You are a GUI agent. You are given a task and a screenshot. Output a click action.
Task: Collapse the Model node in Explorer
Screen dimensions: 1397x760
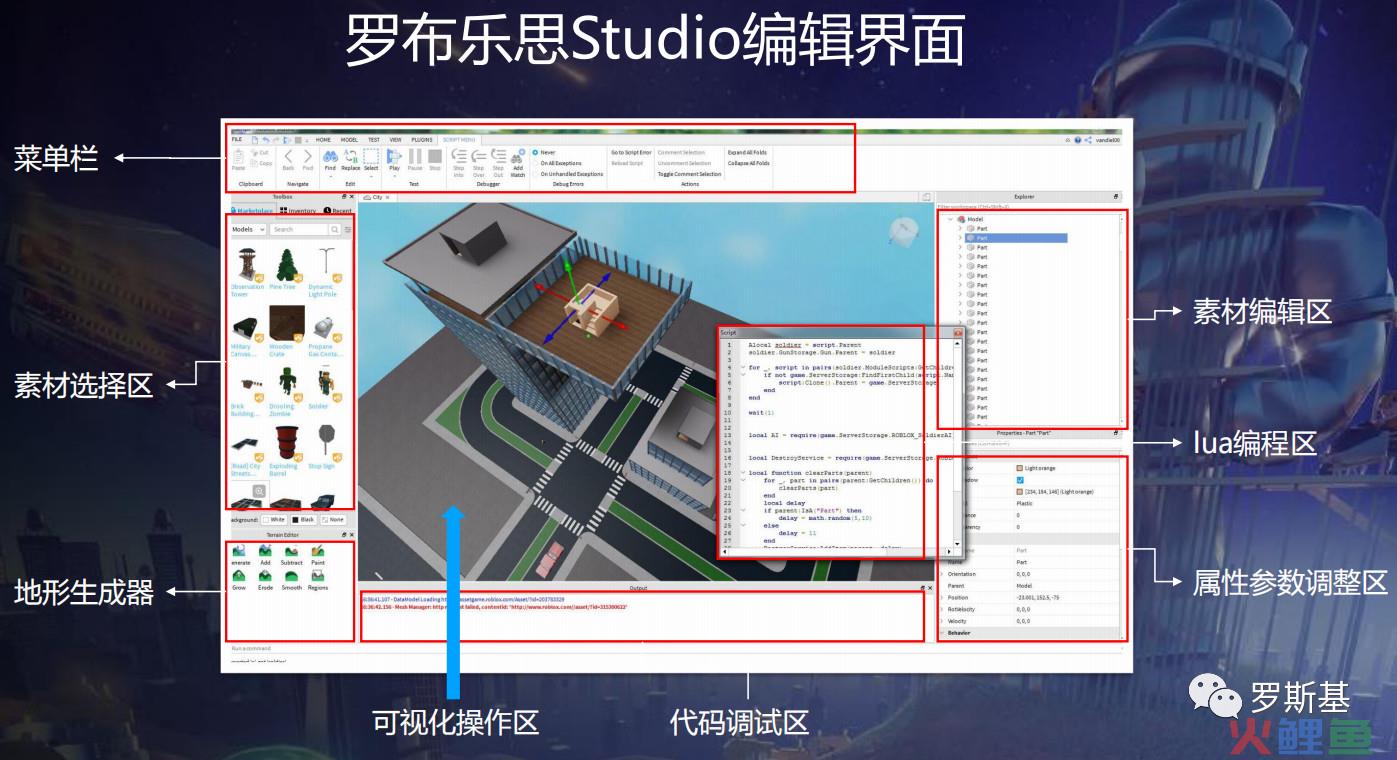(x=950, y=219)
